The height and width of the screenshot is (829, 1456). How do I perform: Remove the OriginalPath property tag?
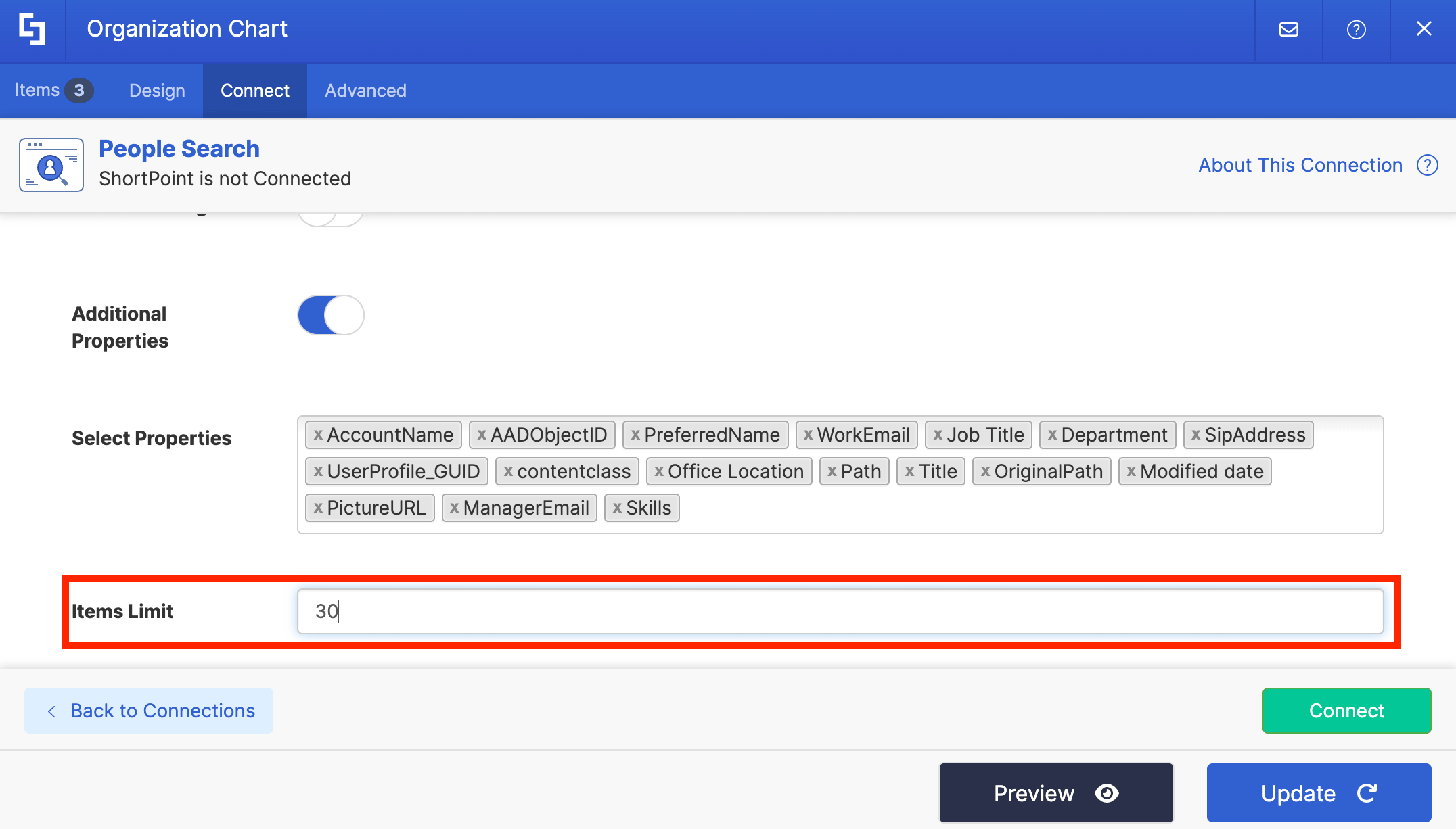[x=985, y=472]
